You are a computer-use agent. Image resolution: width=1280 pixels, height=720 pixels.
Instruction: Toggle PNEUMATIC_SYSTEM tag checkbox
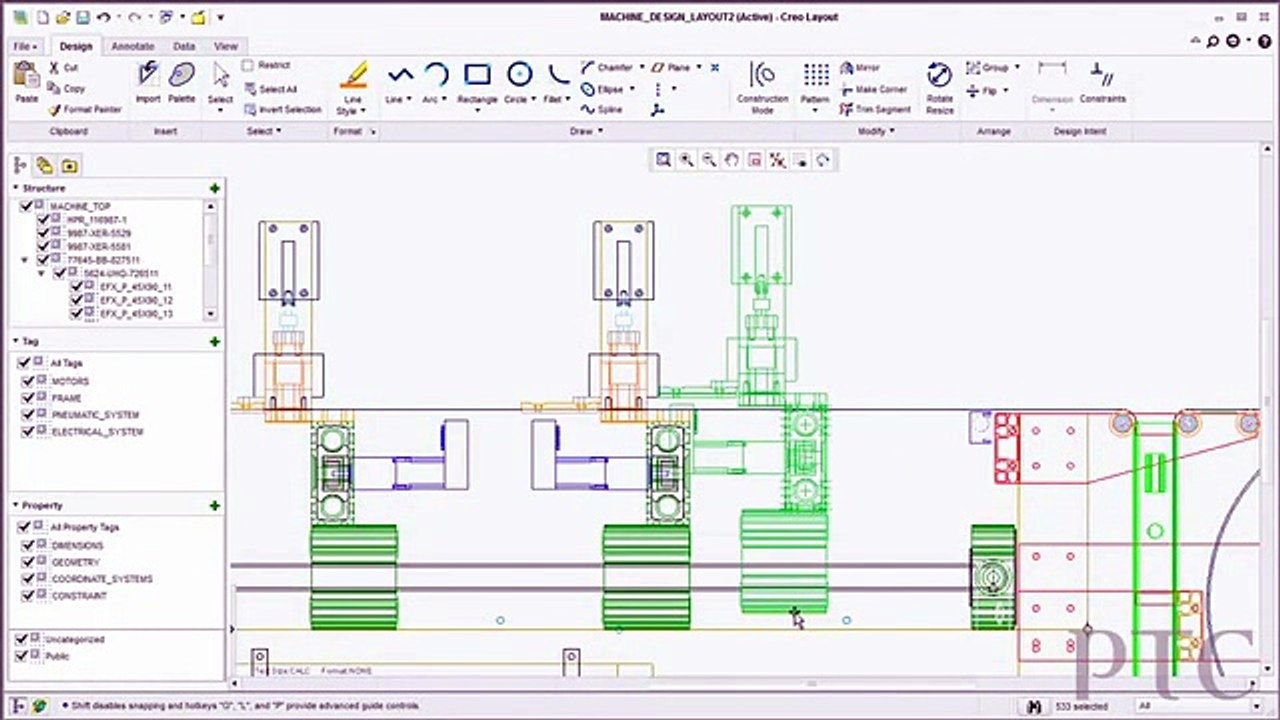click(26, 414)
